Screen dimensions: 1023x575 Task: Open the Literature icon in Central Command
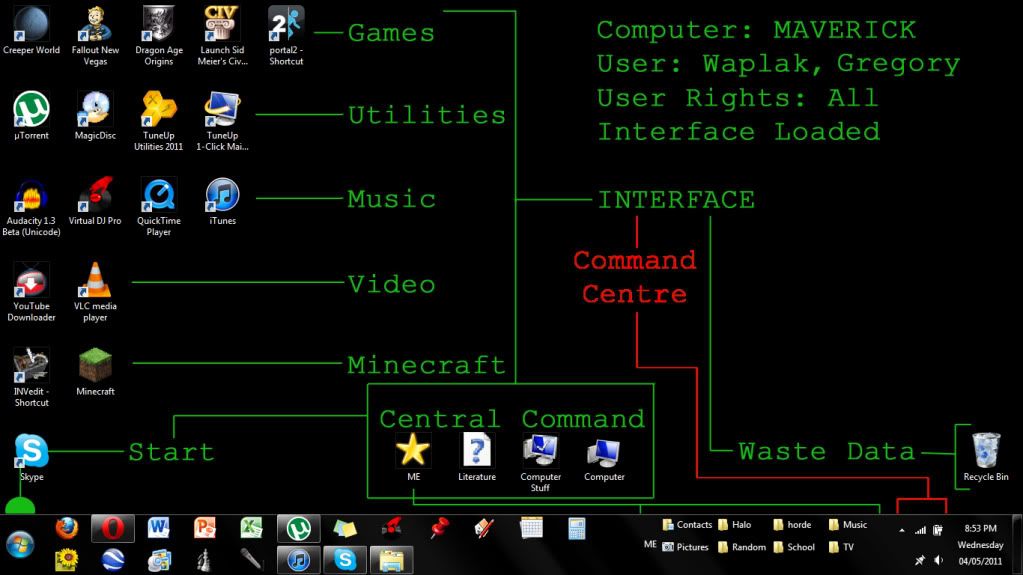click(477, 457)
